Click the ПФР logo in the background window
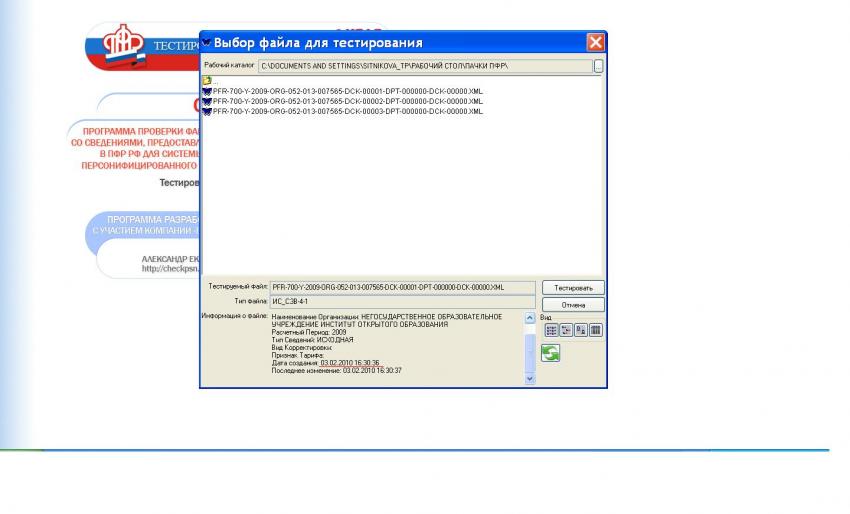Screen dimensions: 850x514 (x=124, y=44)
